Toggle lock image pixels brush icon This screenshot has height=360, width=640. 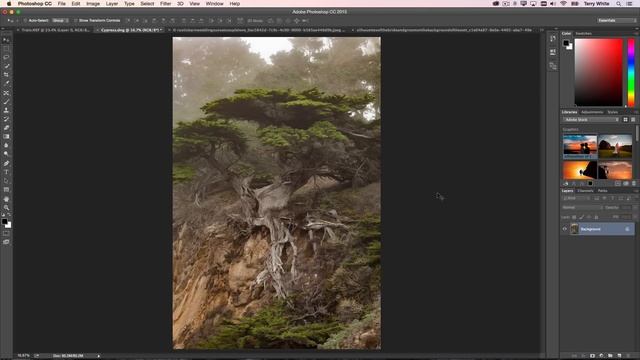(x=581, y=217)
